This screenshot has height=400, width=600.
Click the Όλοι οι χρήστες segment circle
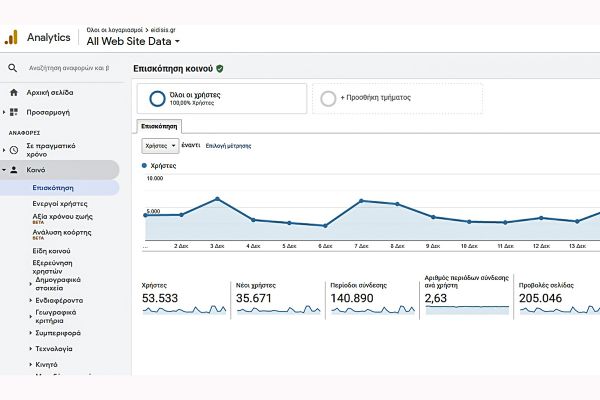pos(157,98)
